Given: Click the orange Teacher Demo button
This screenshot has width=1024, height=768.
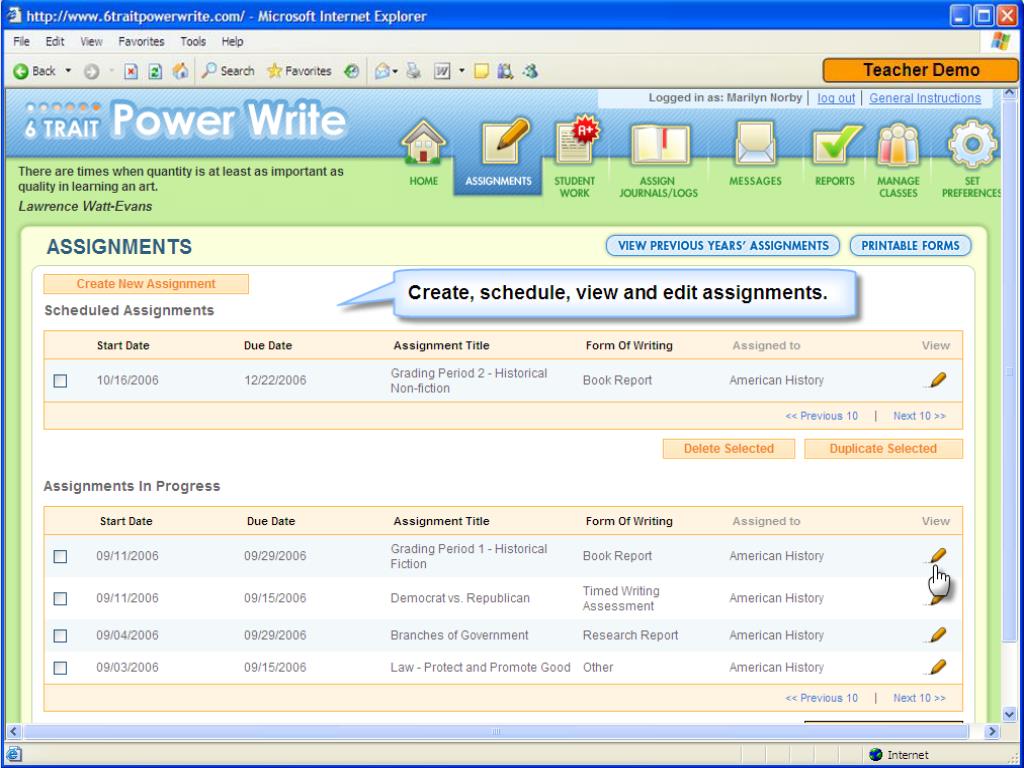Looking at the screenshot, I should (921, 71).
